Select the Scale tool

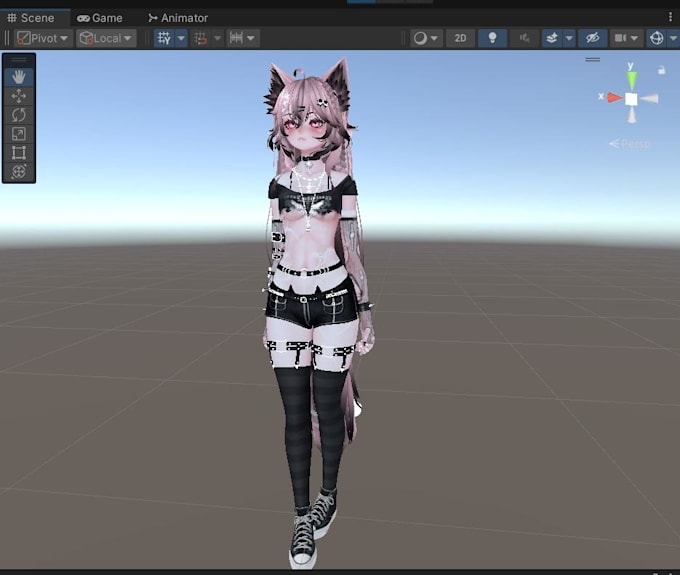click(19, 134)
